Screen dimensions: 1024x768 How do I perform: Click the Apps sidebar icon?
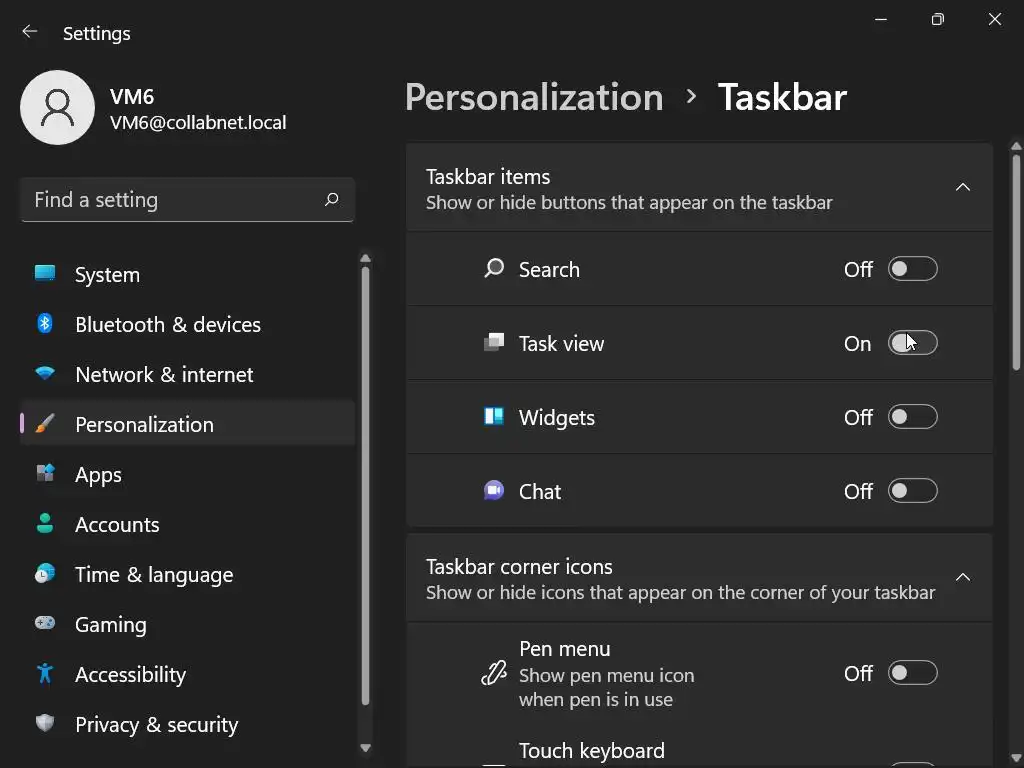[45, 474]
